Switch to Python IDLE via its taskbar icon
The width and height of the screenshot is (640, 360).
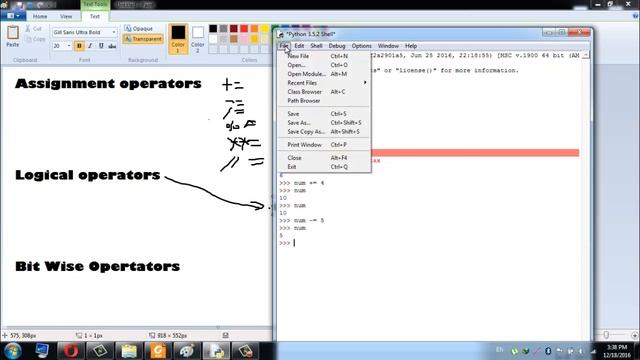pos(216,351)
